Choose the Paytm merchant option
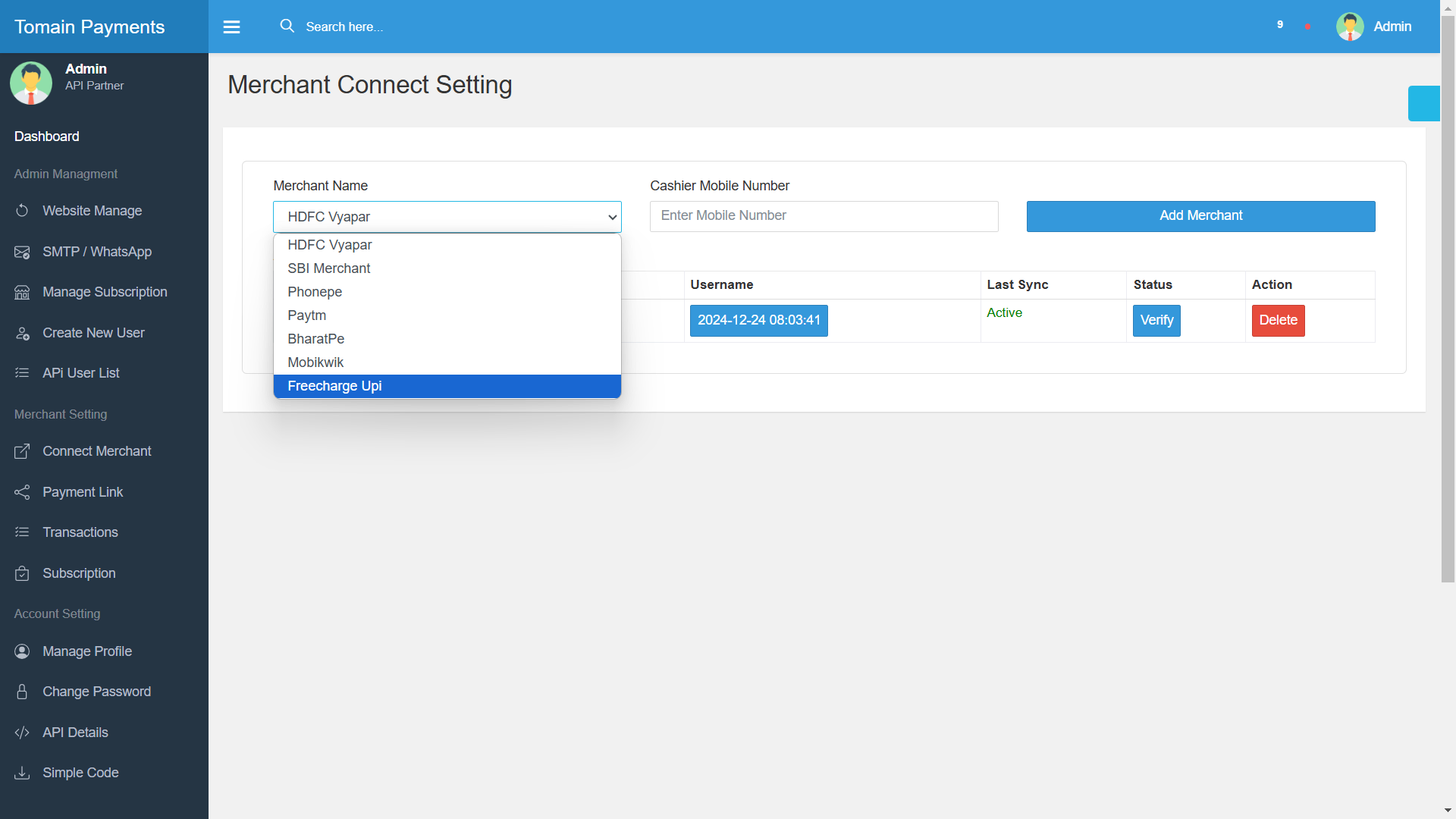The height and width of the screenshot is (819, 1456). (447, 315)
